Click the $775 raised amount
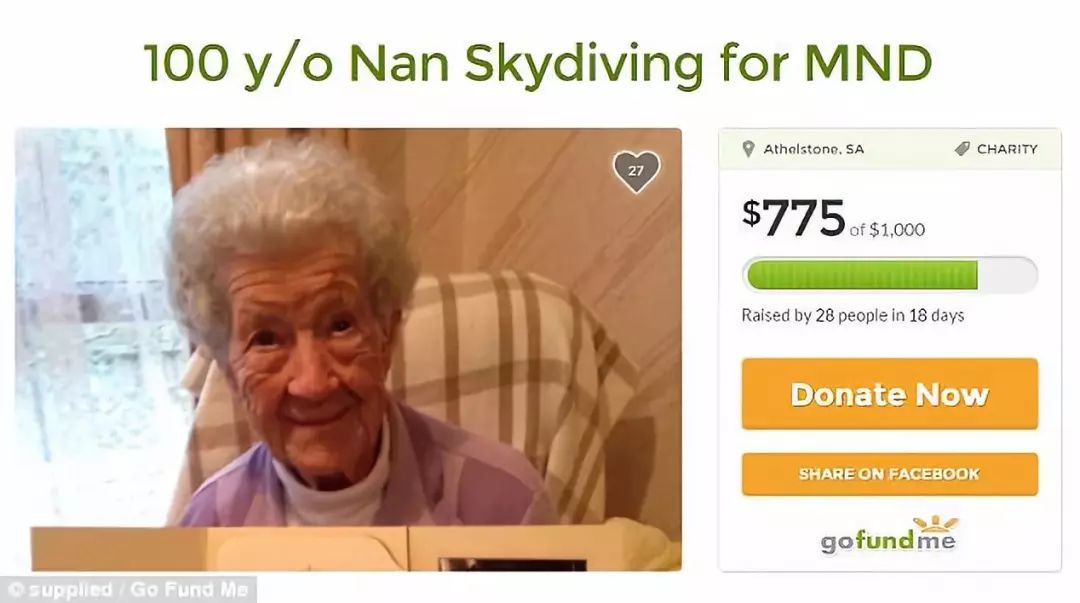The width and height of the screenshot is (1080, 603). 793,218
